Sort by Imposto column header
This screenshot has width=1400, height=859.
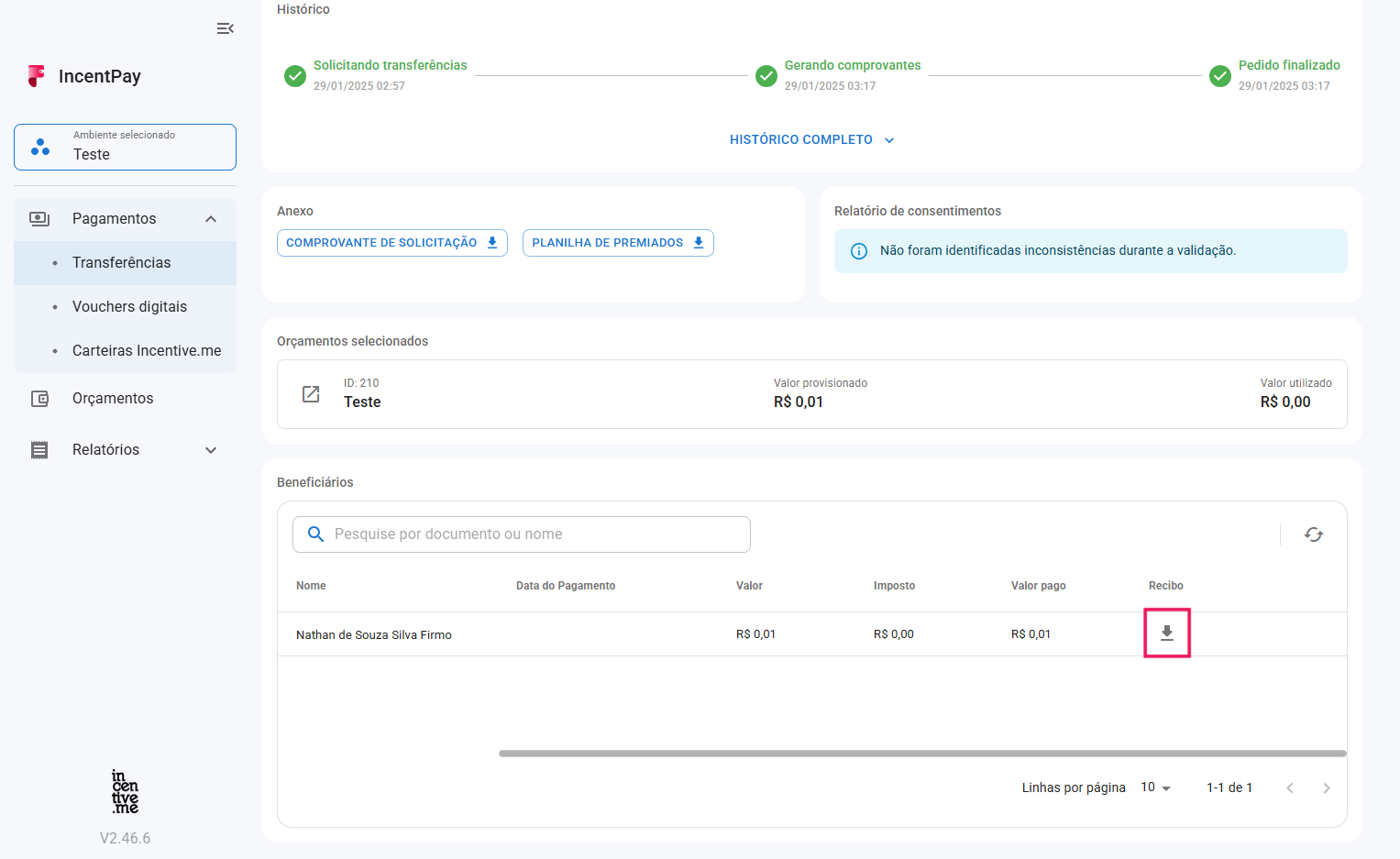[x=894, y=586]
